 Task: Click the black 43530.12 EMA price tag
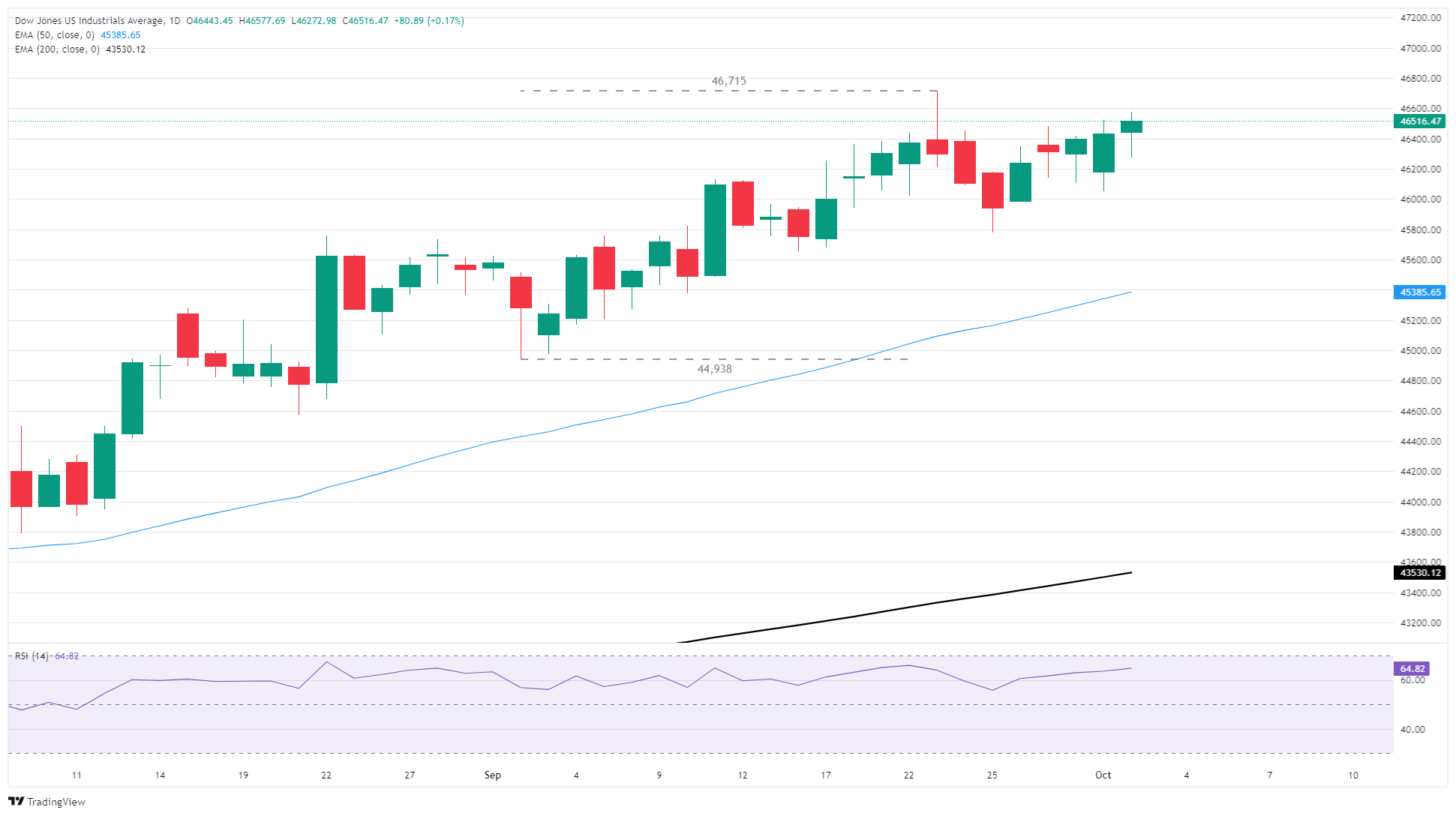(x=1419, y=572)
